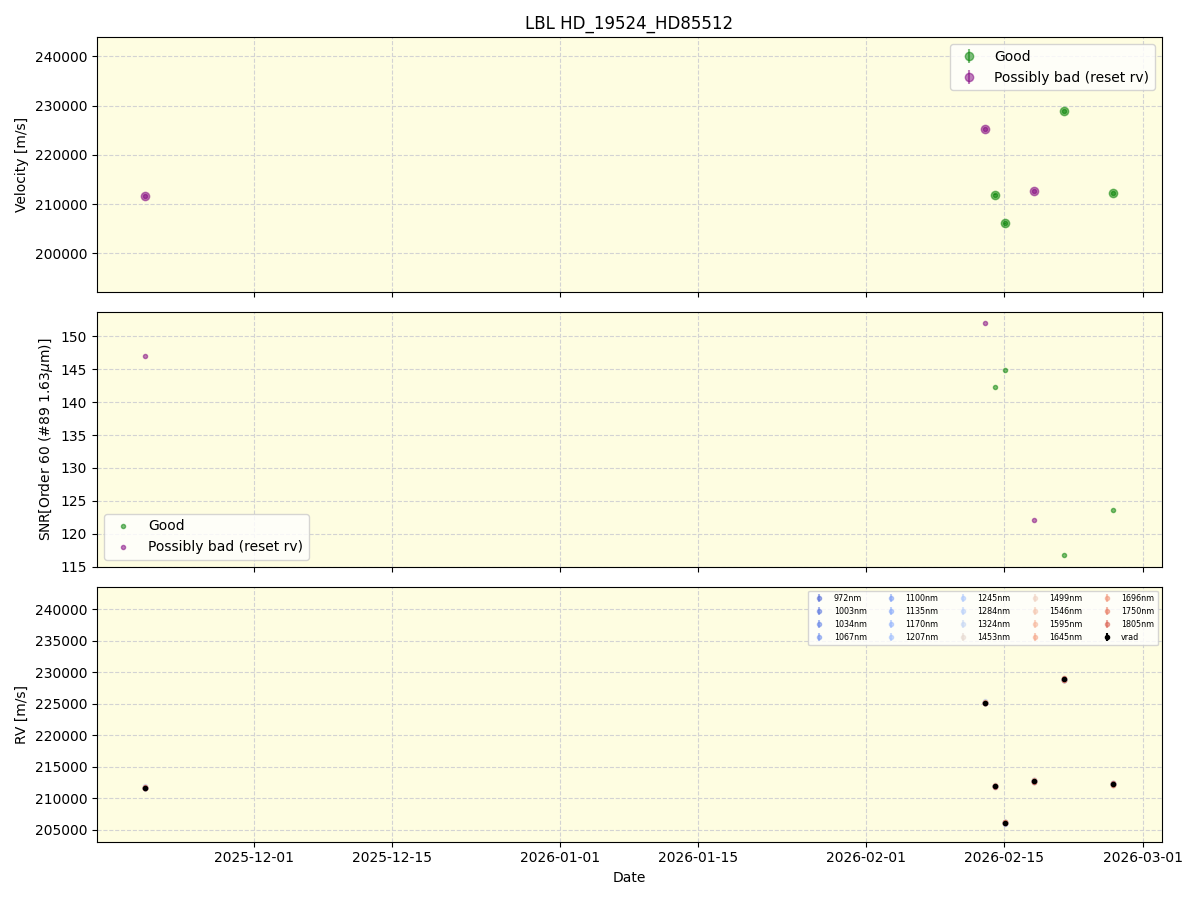Screen dimensions: 1200x900
Task: Click the last black point in RV panel
Action: click(x=1113, y=784)
